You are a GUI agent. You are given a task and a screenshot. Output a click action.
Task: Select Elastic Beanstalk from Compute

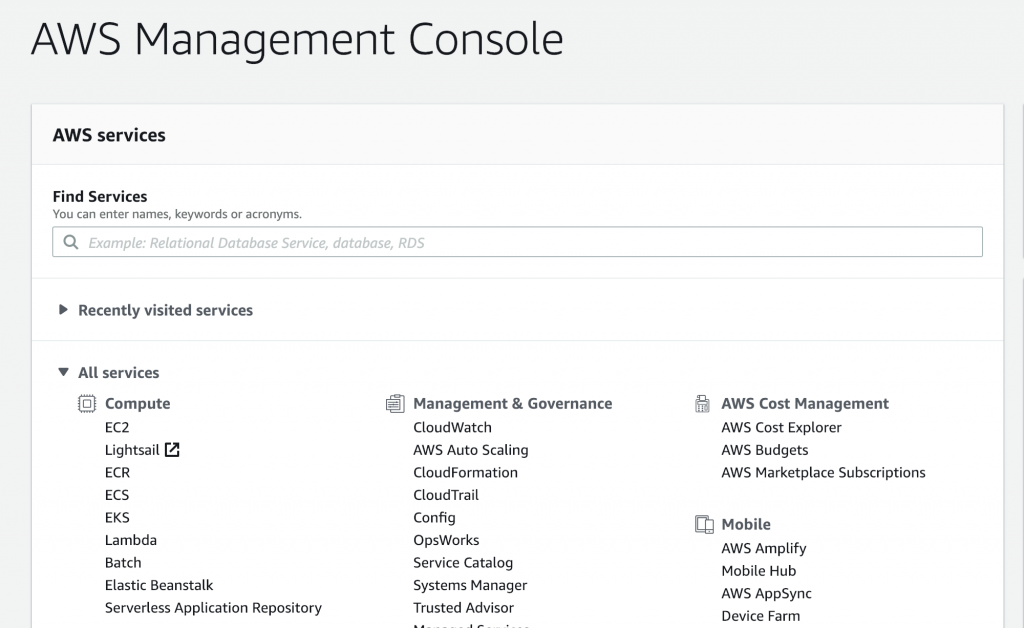(159, 586)
